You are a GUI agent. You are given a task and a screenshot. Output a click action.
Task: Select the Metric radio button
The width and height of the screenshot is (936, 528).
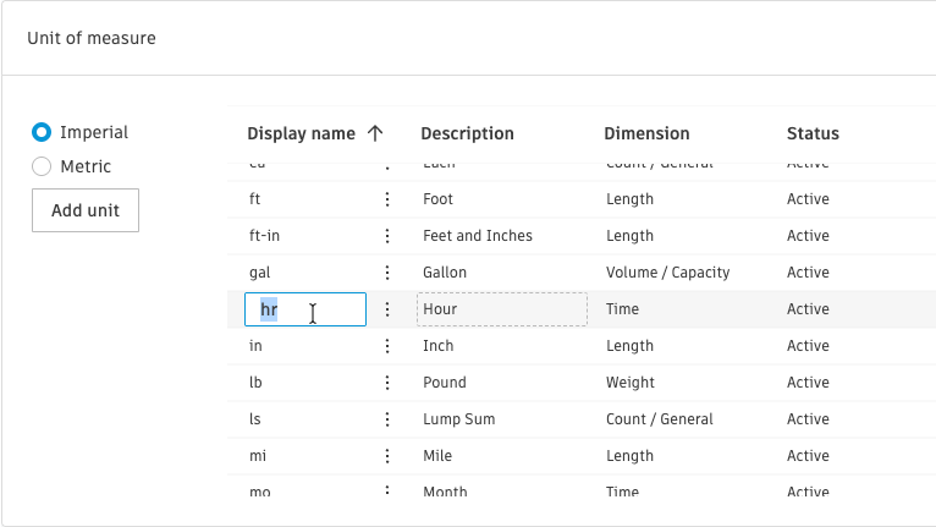coord(41,167)
